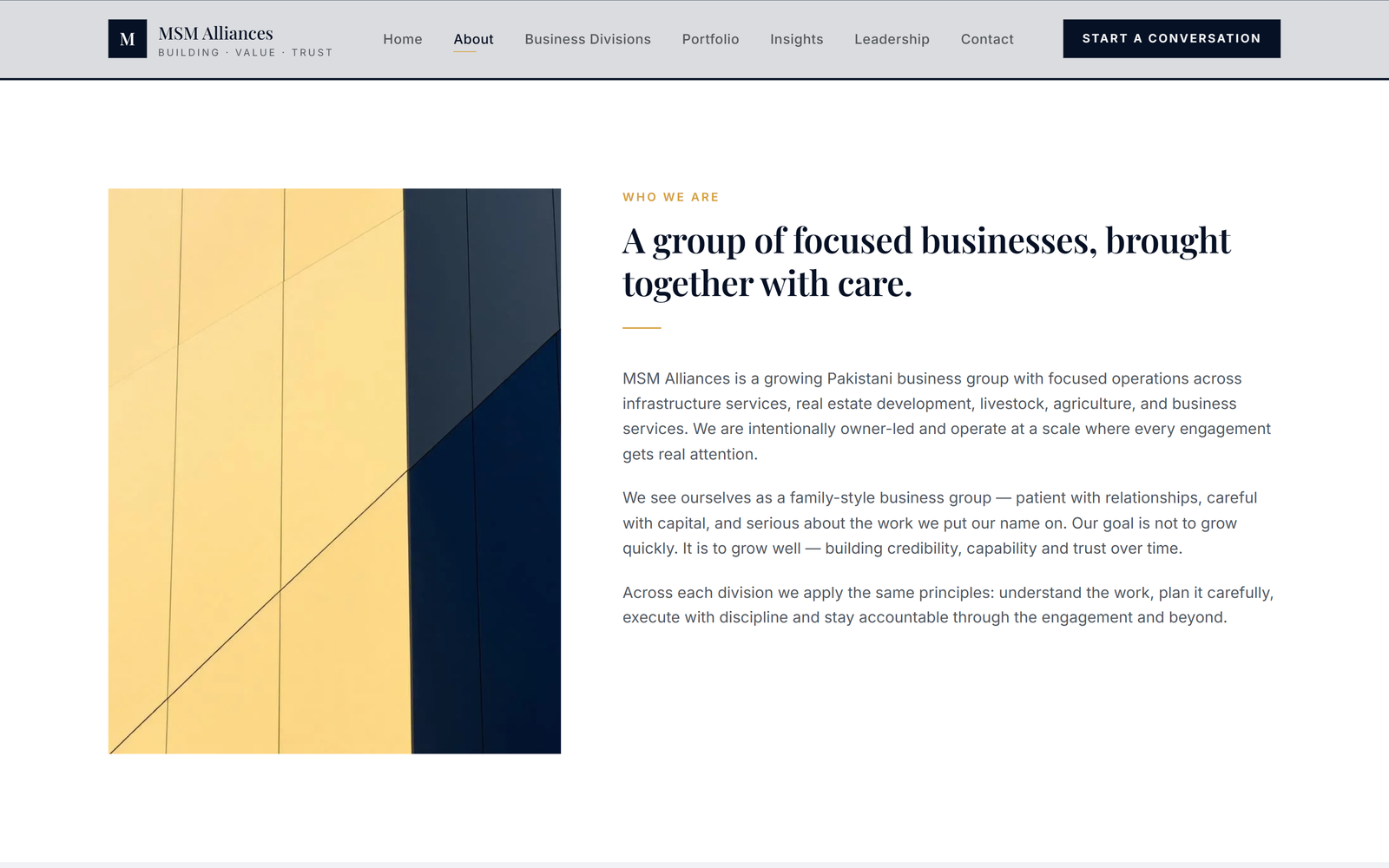Go to the Home page
Viewport: 1389px width, 868px height.
click(403, 39)
